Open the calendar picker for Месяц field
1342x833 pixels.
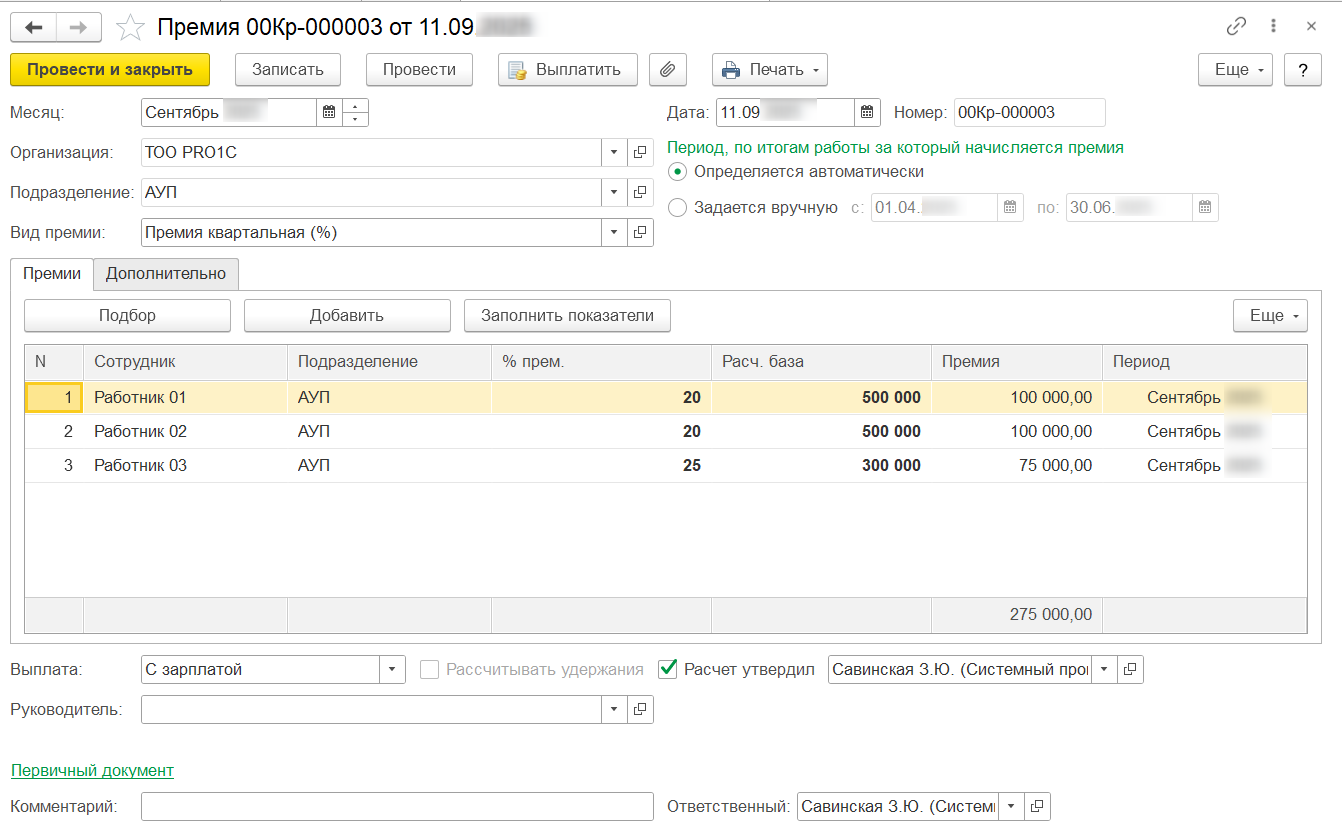pyautogui.click(x=328, y=113)
